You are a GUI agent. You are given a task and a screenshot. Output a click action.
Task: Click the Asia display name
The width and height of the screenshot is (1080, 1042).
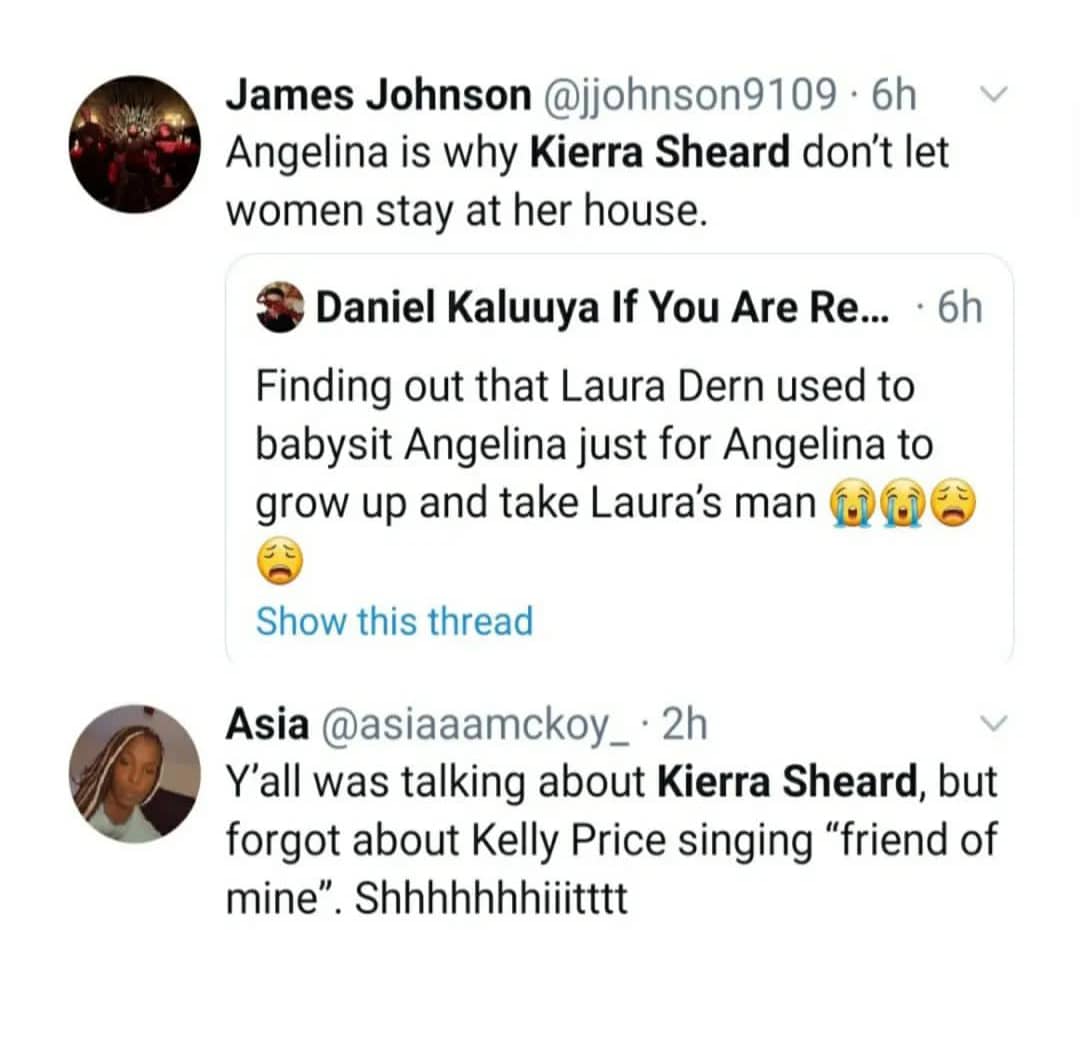[x=266, y=725]
